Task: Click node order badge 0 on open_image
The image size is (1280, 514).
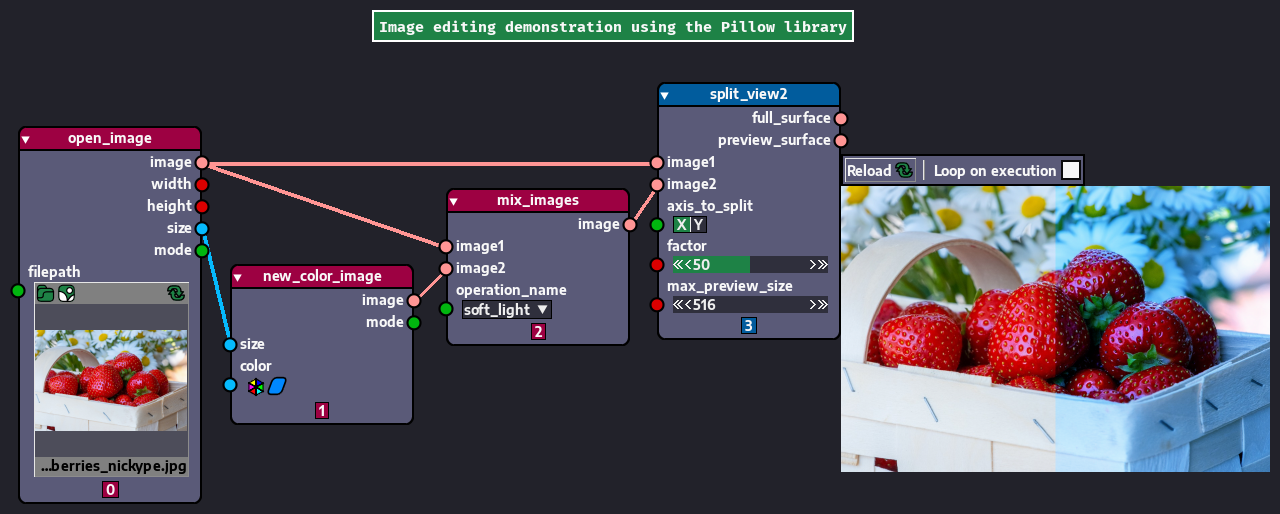Action: [x=110, y=490]
